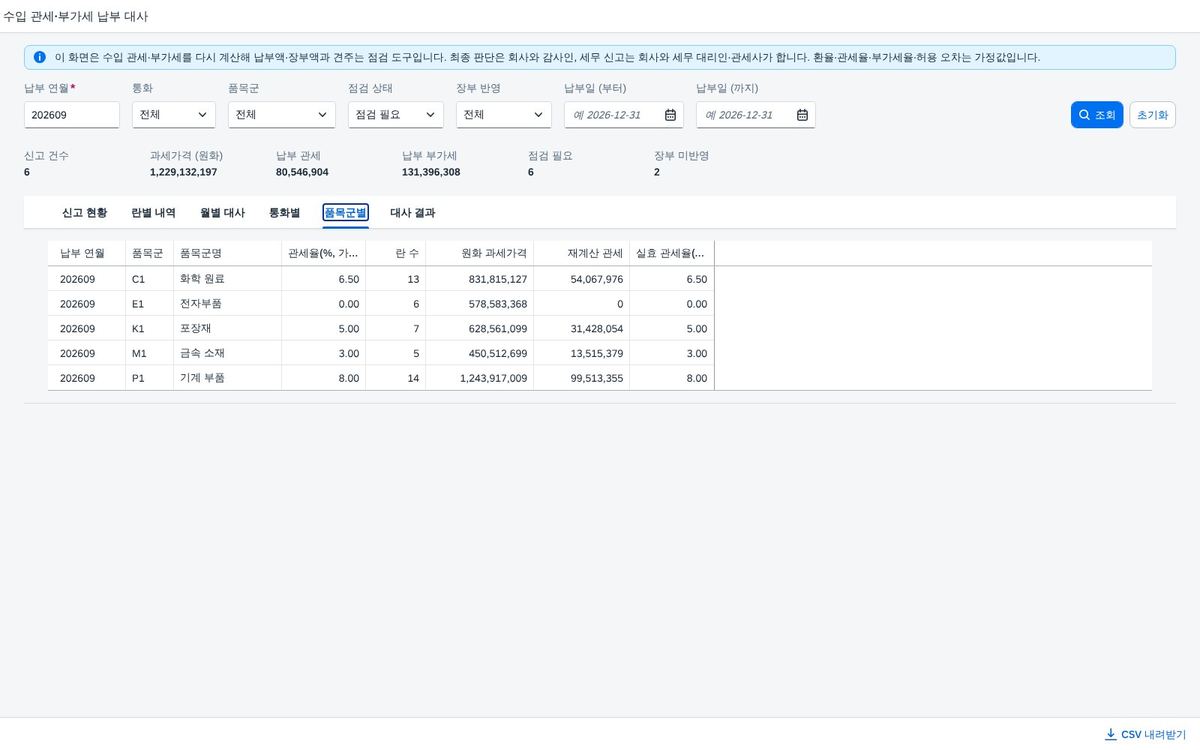Reset filters with 초기화 button
The height and width of the screenshot is (750, 1200).
pyautogui.click(x=1151, y=115)
